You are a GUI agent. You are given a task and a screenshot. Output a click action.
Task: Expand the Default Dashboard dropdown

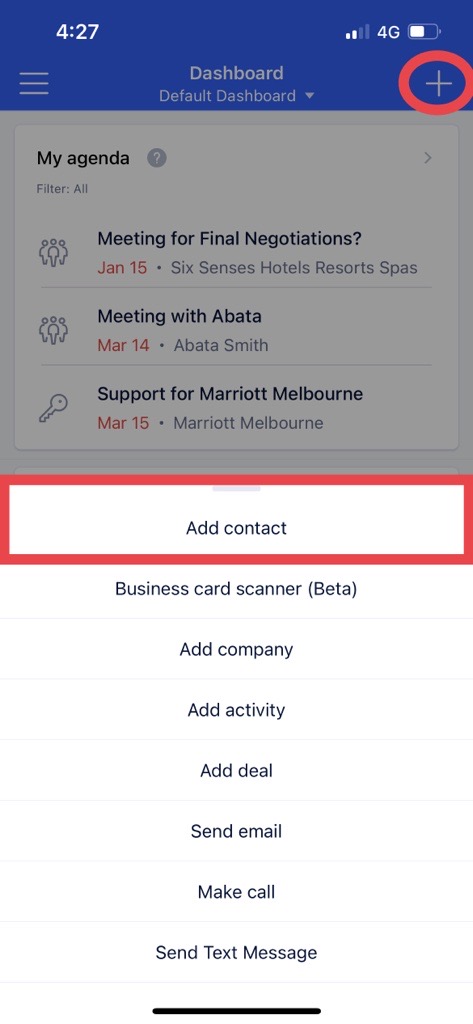236,96
